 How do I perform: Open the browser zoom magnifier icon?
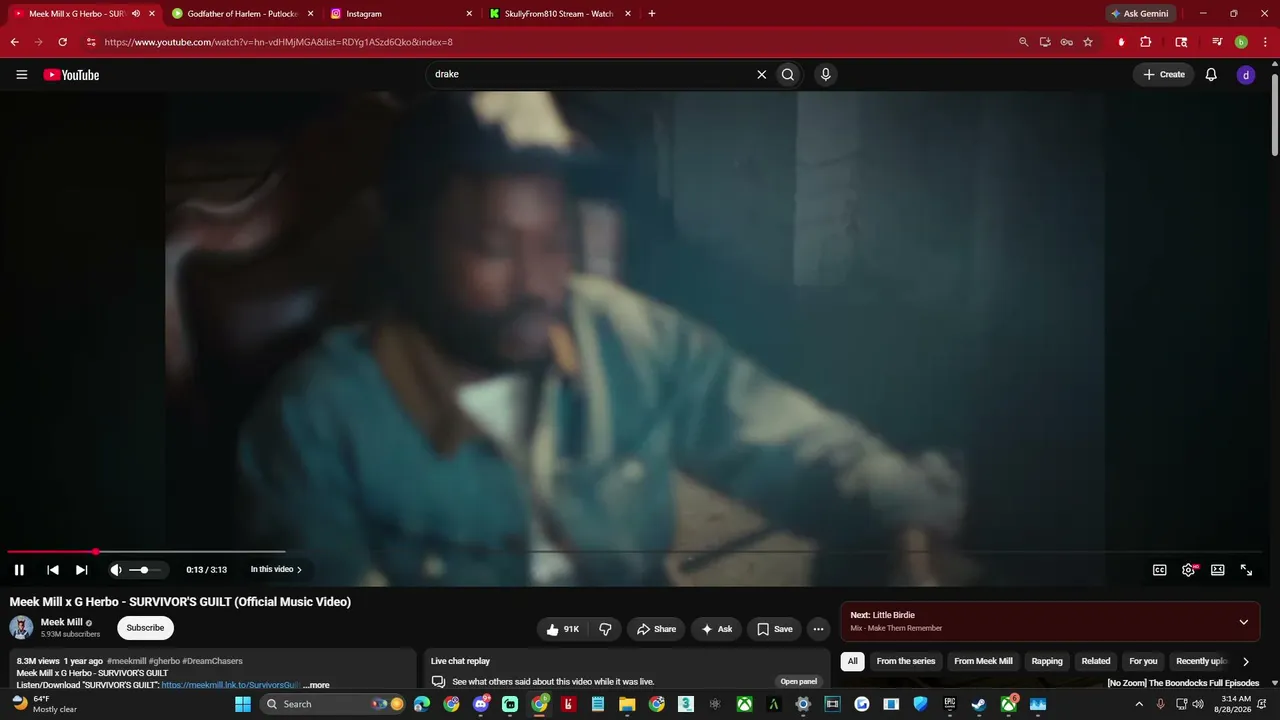coord(1023,42)
